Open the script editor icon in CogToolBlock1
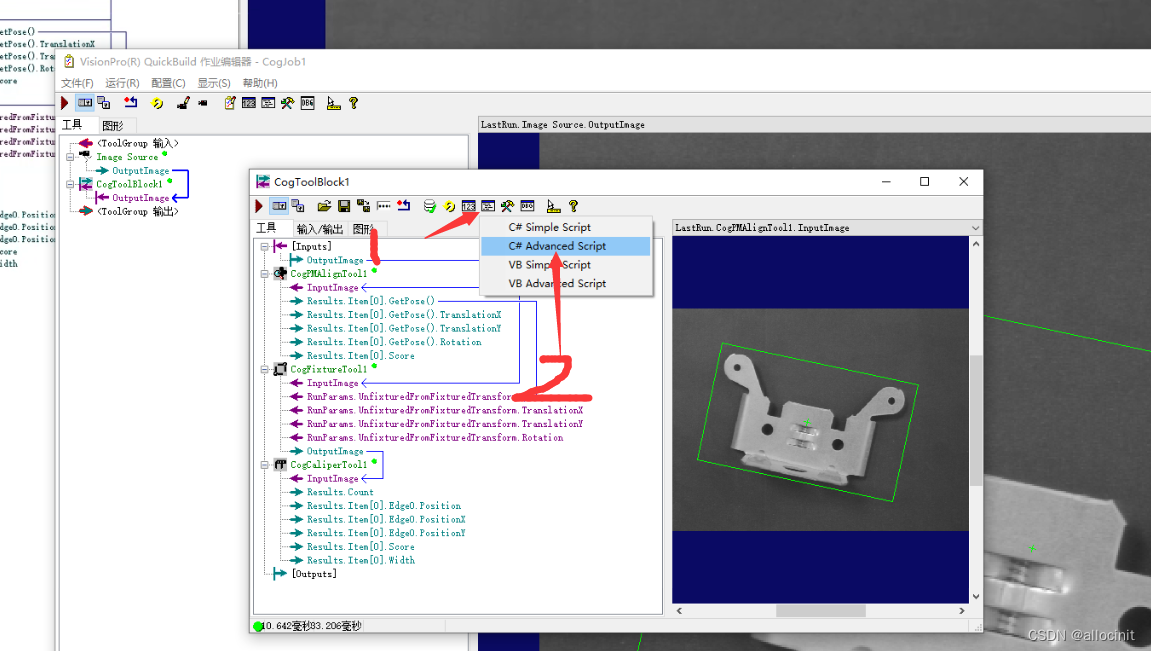Image resolution: width=1151 pixels, height=651 pixels. (488, 206)
